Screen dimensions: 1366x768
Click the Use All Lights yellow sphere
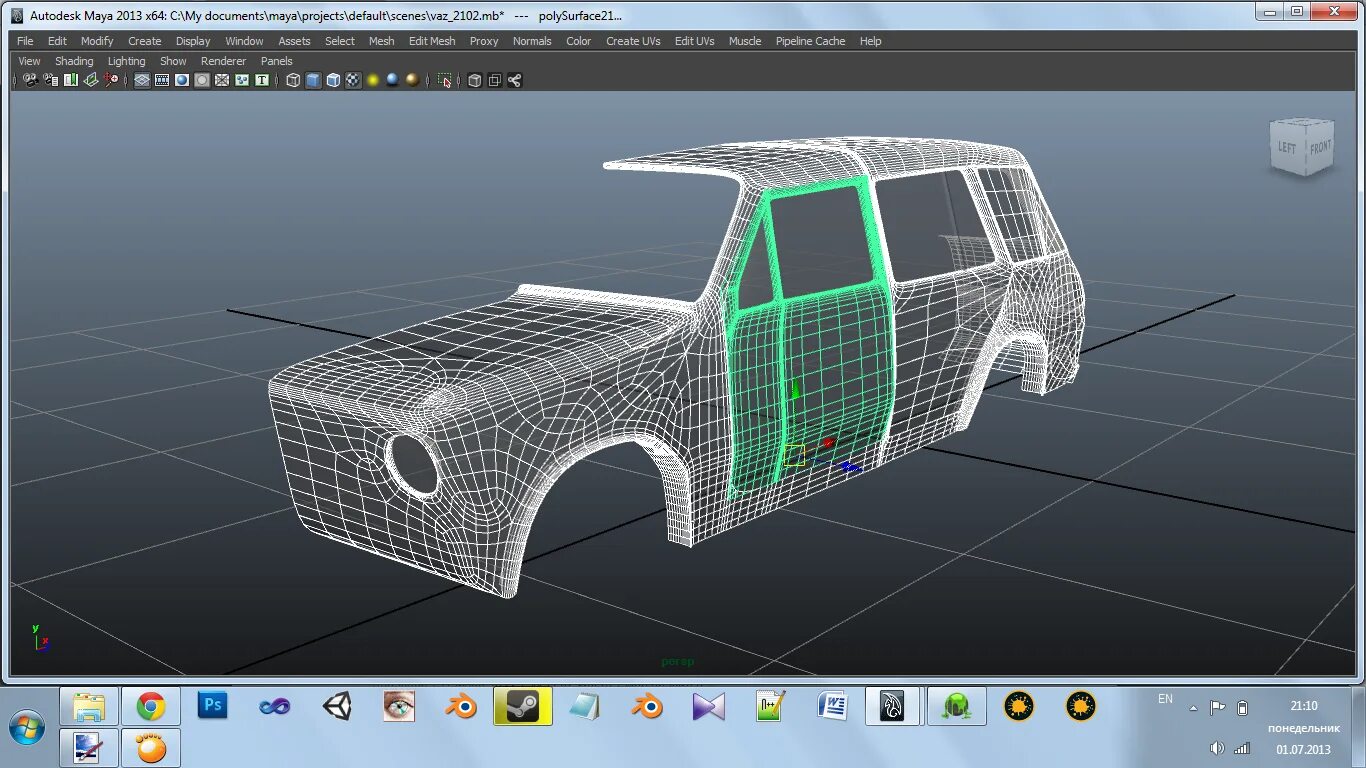(x=373, y=80)
